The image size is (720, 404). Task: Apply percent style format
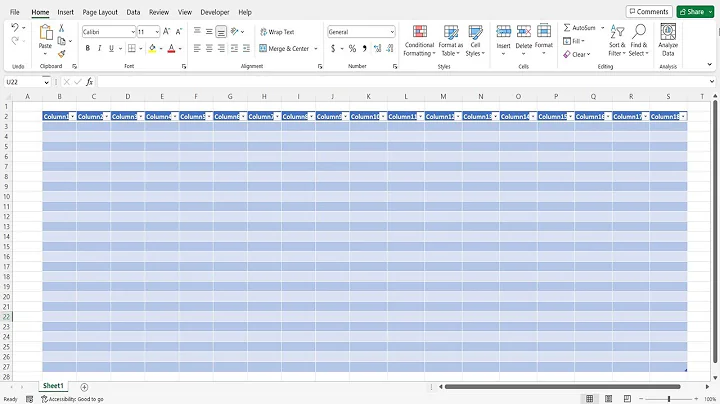point(352,48)
